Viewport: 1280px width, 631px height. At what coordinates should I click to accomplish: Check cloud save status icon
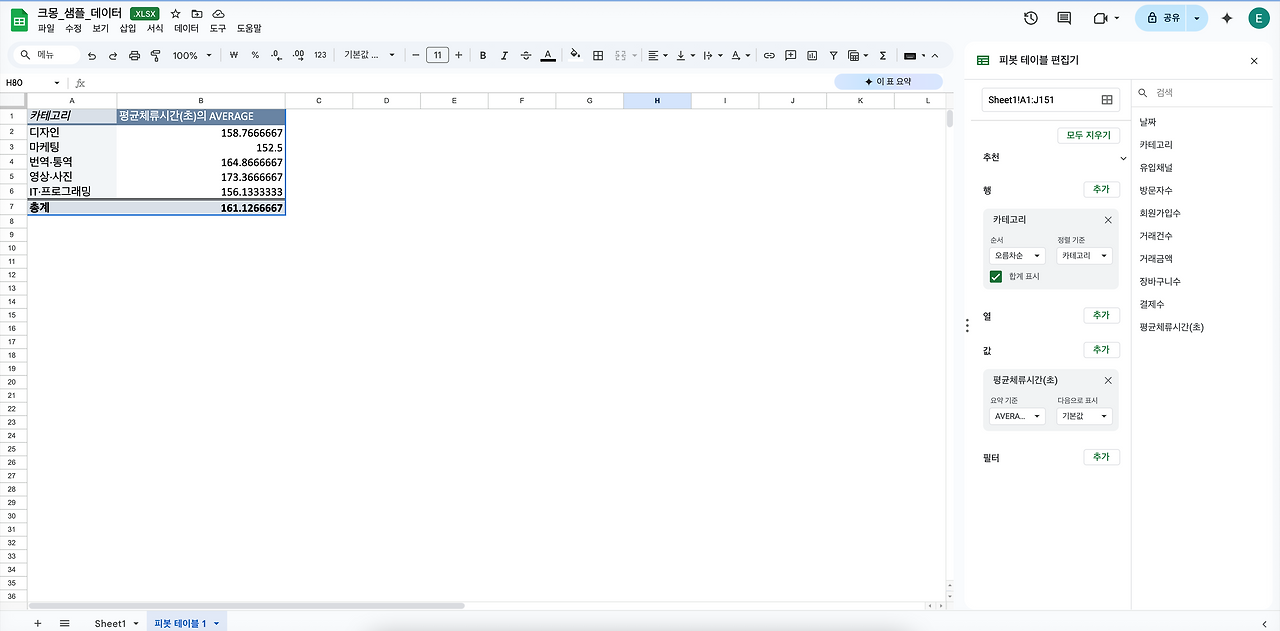pos(218,13)
